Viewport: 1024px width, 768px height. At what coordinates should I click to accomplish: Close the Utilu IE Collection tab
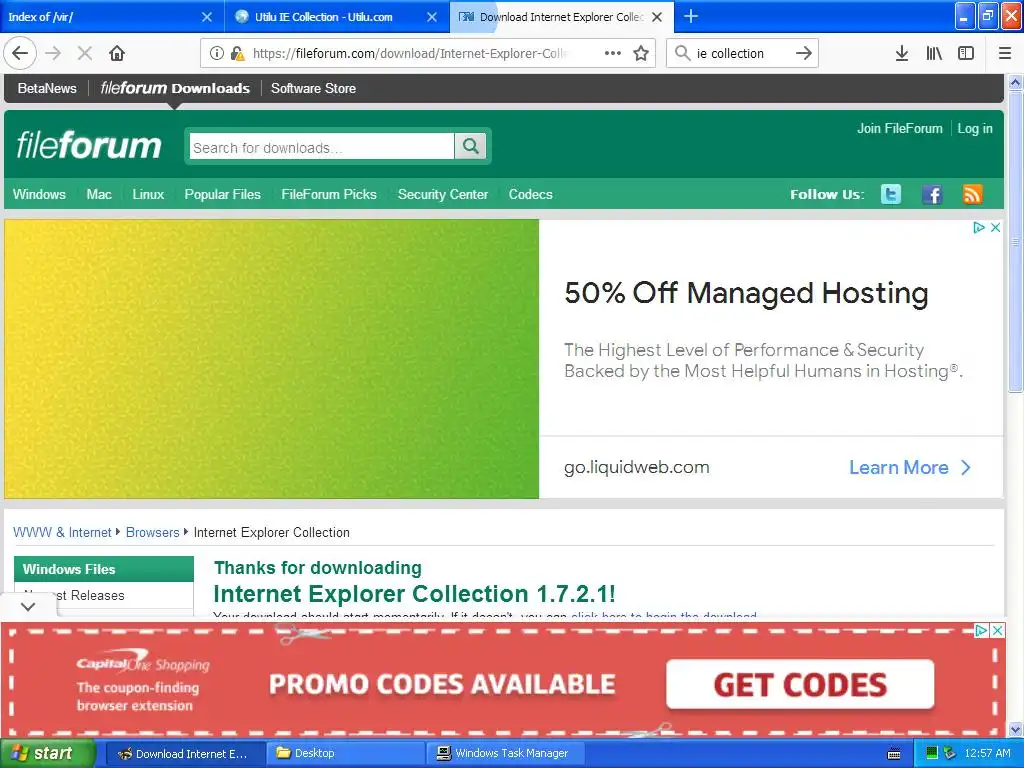pyautogui.click(x=432, y=17)
